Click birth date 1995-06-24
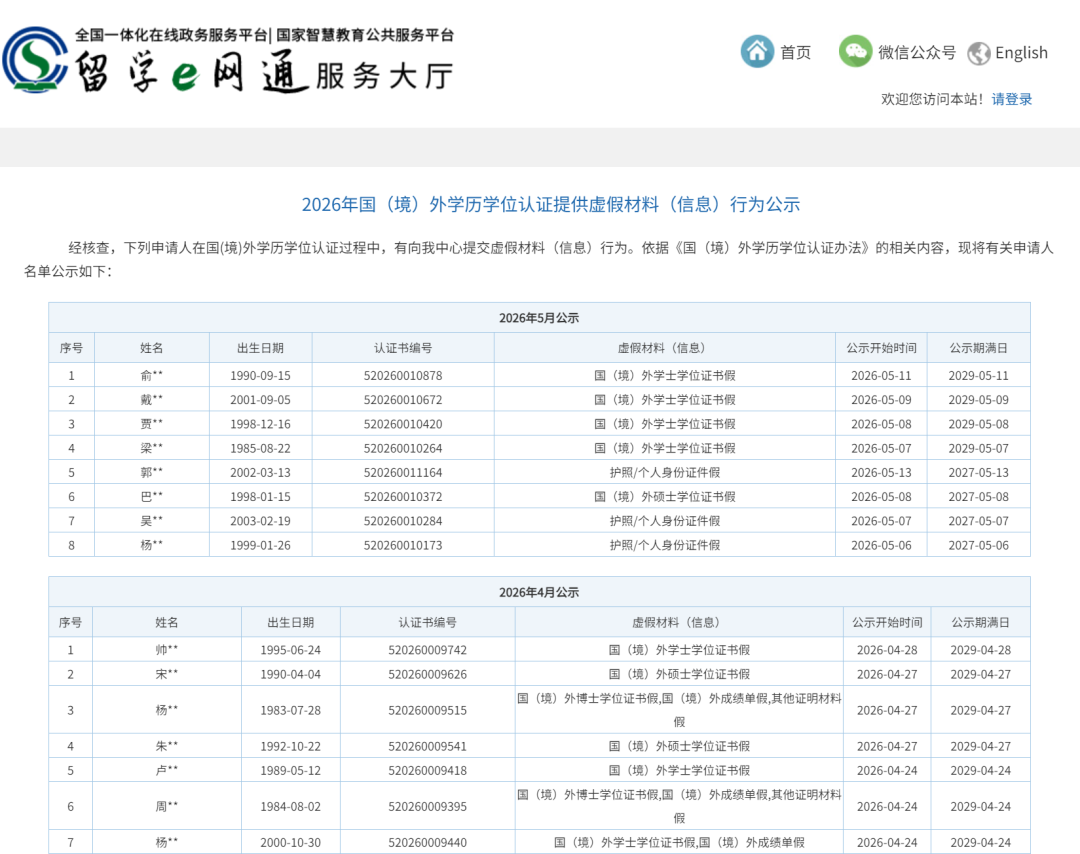This screenshot has width=1080, height=854. point(291,650)
